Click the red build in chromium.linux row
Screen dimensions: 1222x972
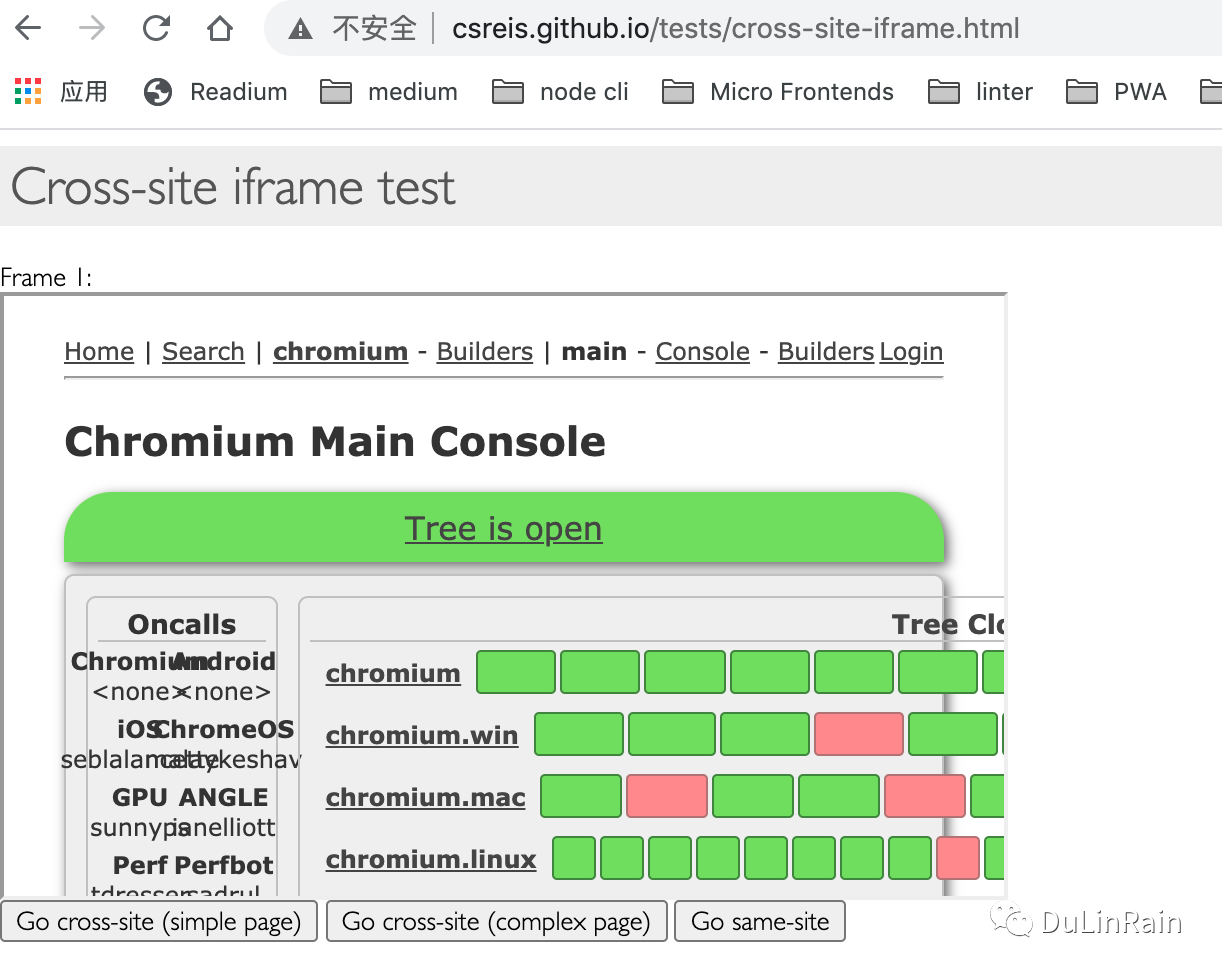[958, 858]
